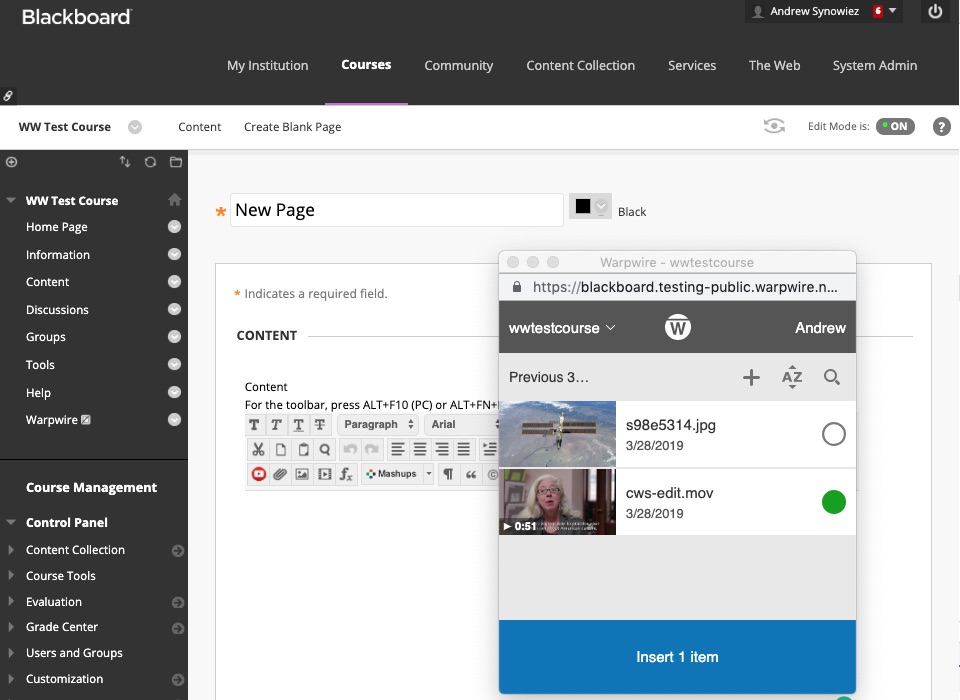Click the Content breadcrumb link
Viewport: 960px width, 700px height.
200,127
